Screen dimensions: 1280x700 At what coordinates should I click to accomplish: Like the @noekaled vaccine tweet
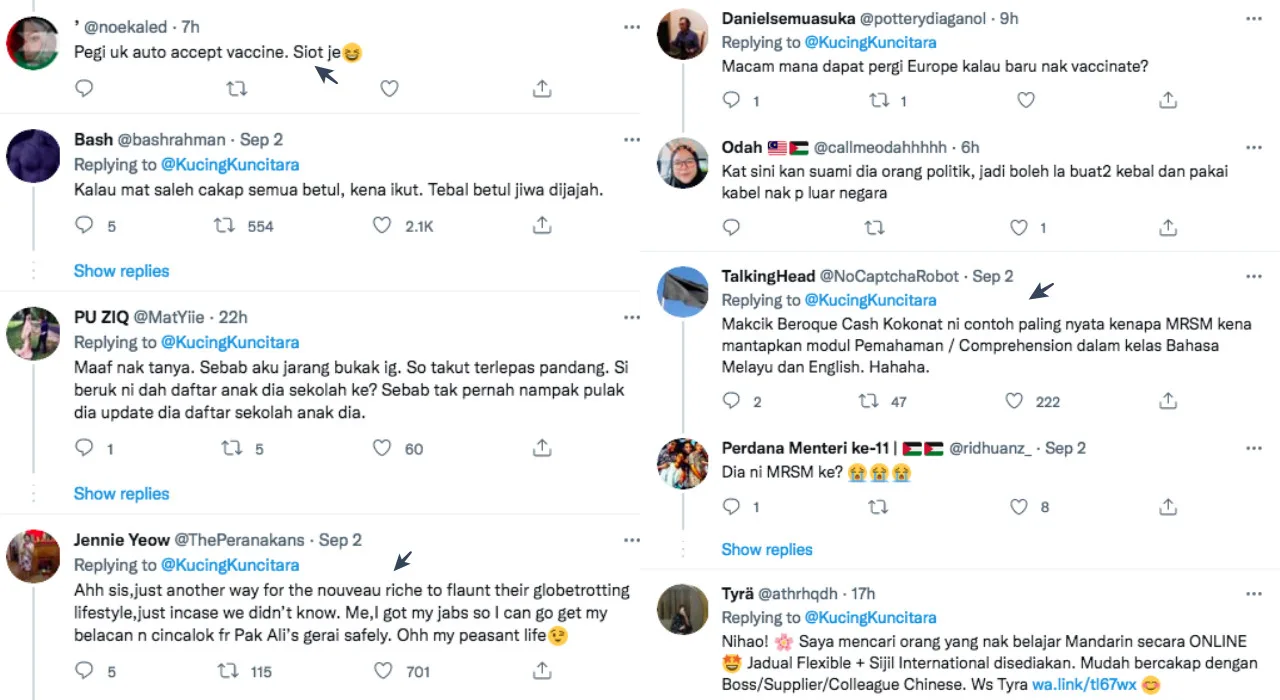390,89
